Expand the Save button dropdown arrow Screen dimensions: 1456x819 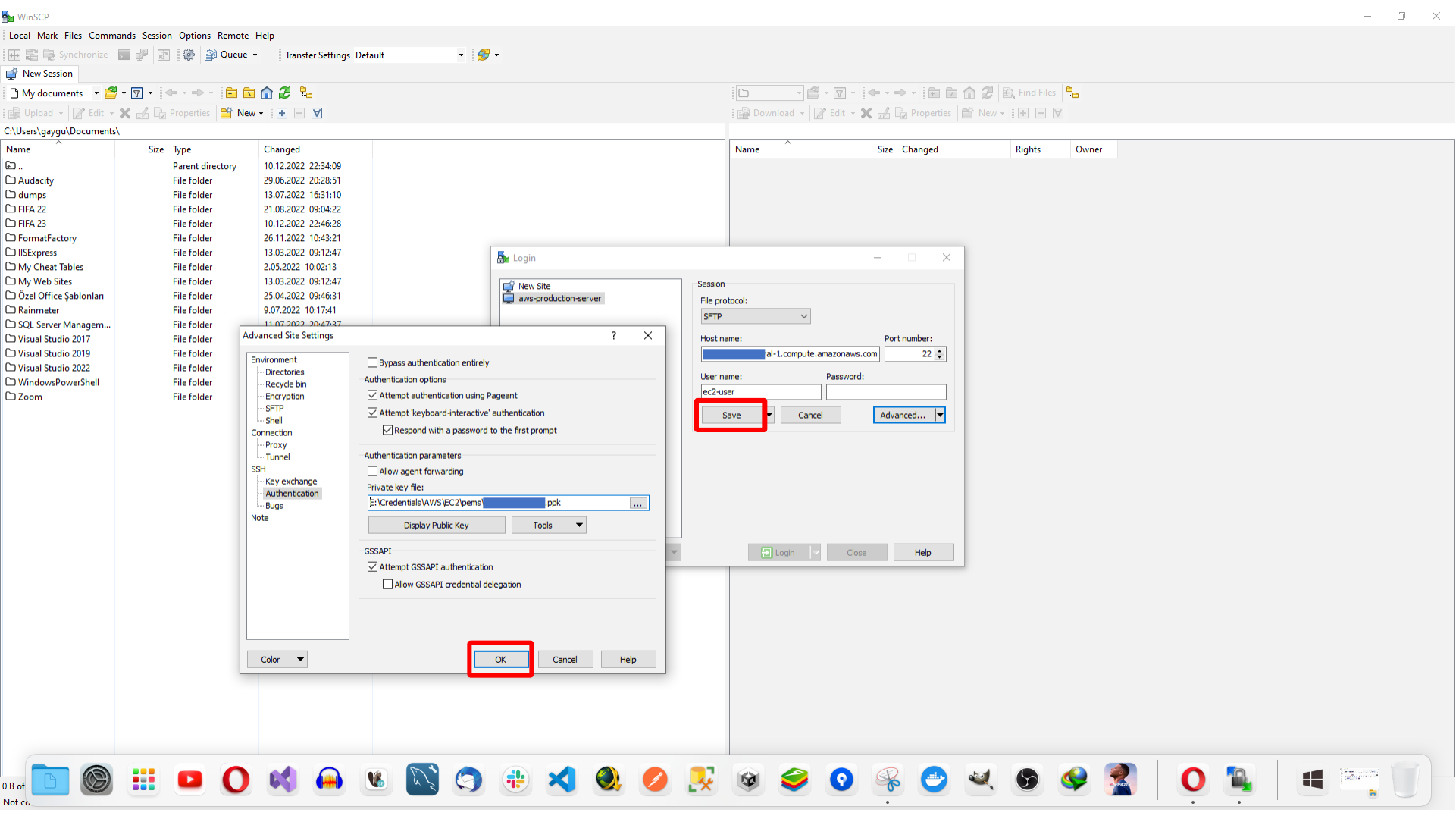pos(769,415)
